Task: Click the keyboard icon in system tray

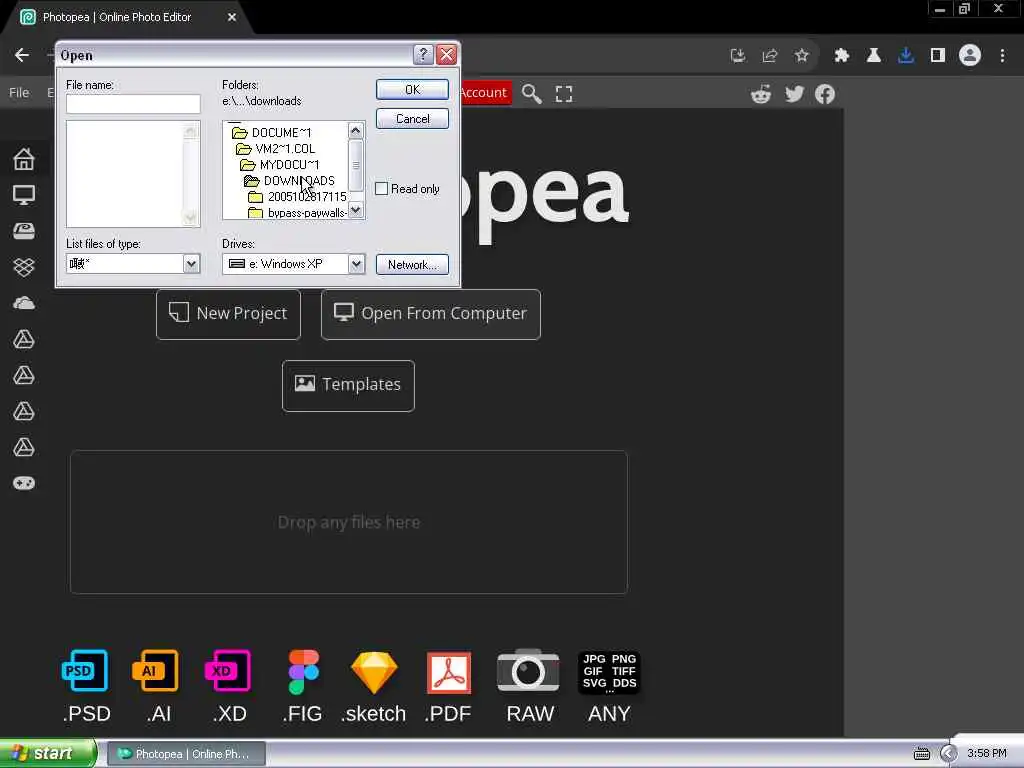Action: [921, 754]
